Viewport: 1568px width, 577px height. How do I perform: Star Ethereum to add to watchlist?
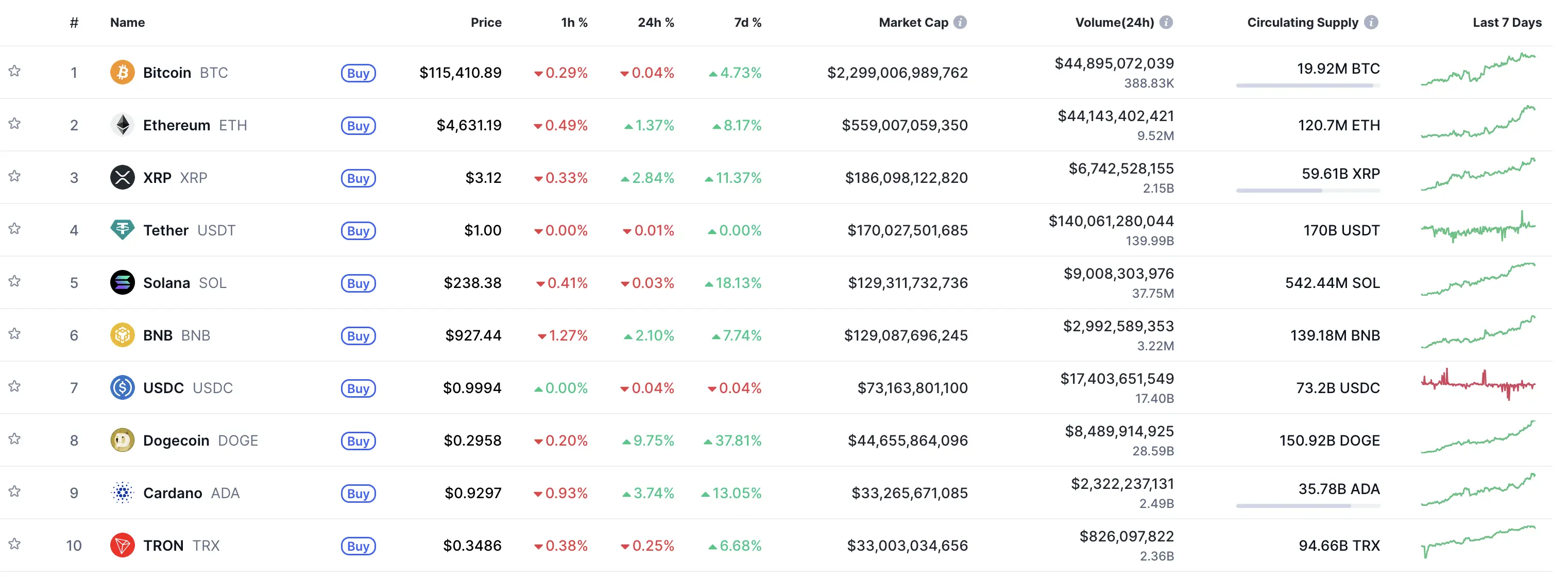[x=14, y=125]
